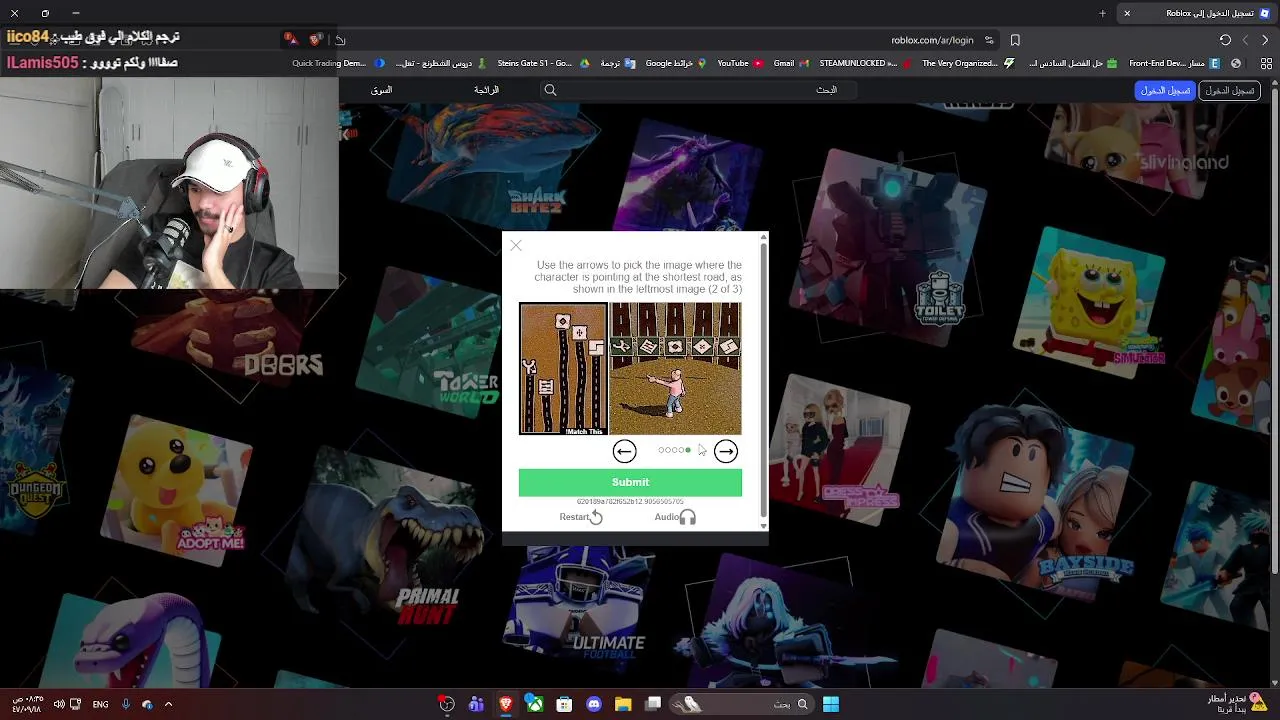Screen dimensions: 1280x720
Task: Open a new browser tab with plus
Action: [x=1102, y=13]
